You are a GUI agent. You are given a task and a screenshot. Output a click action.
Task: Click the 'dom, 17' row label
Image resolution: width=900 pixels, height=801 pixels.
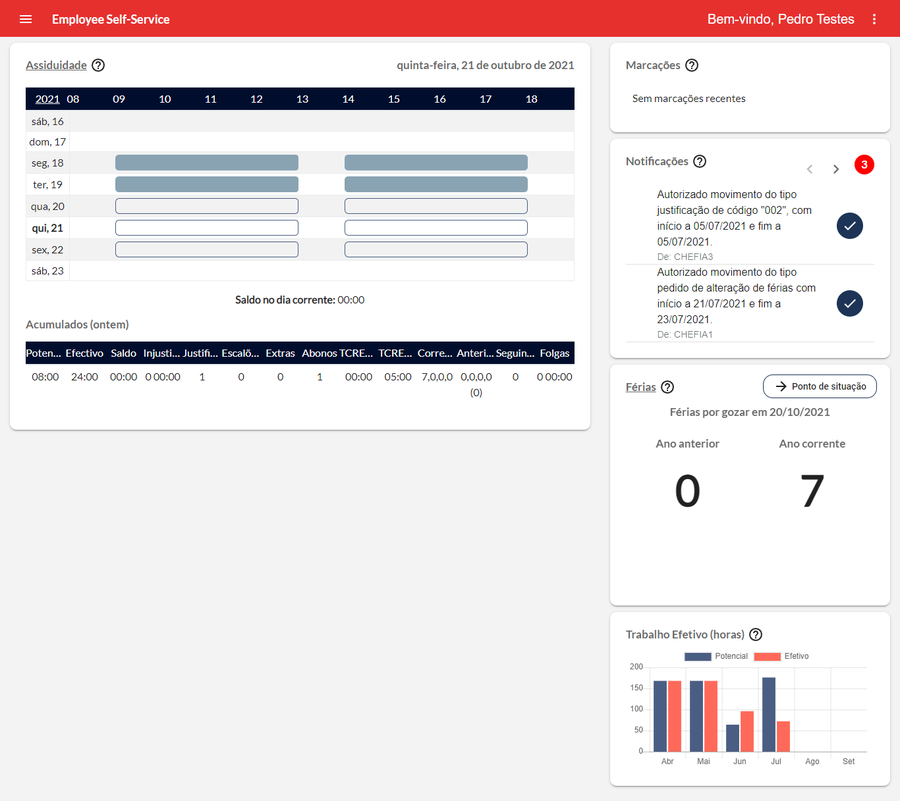(48, 142)
